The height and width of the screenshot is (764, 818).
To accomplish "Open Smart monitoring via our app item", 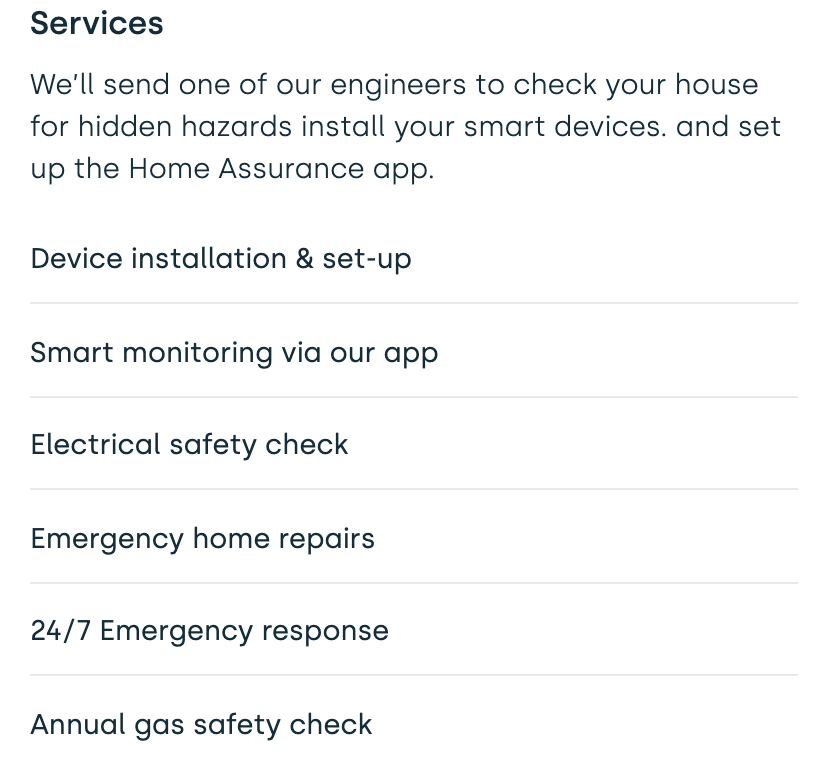I will (x=414, y=352).
